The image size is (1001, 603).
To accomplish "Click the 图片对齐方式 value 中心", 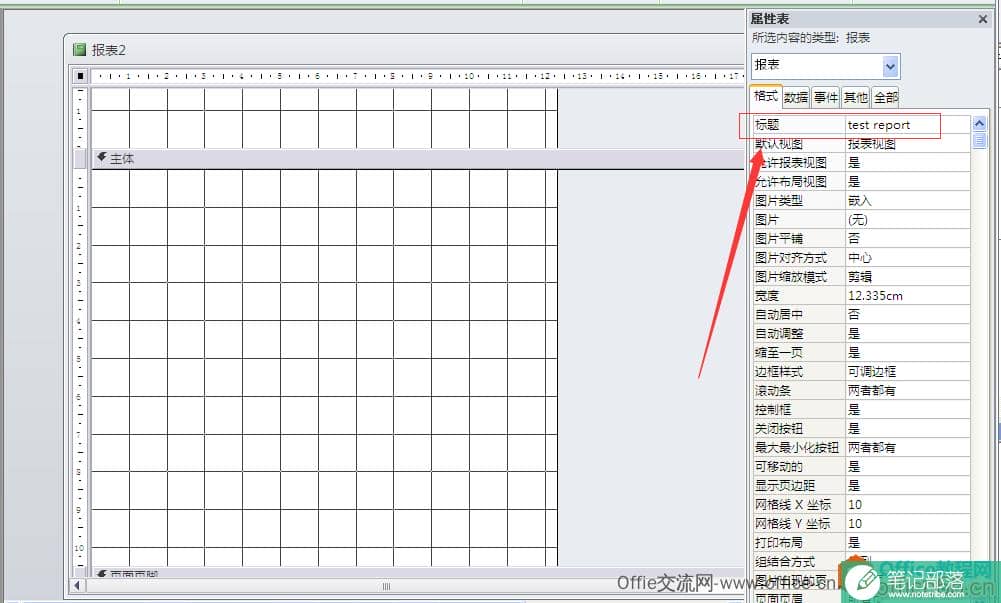I will tap(907, 258).
